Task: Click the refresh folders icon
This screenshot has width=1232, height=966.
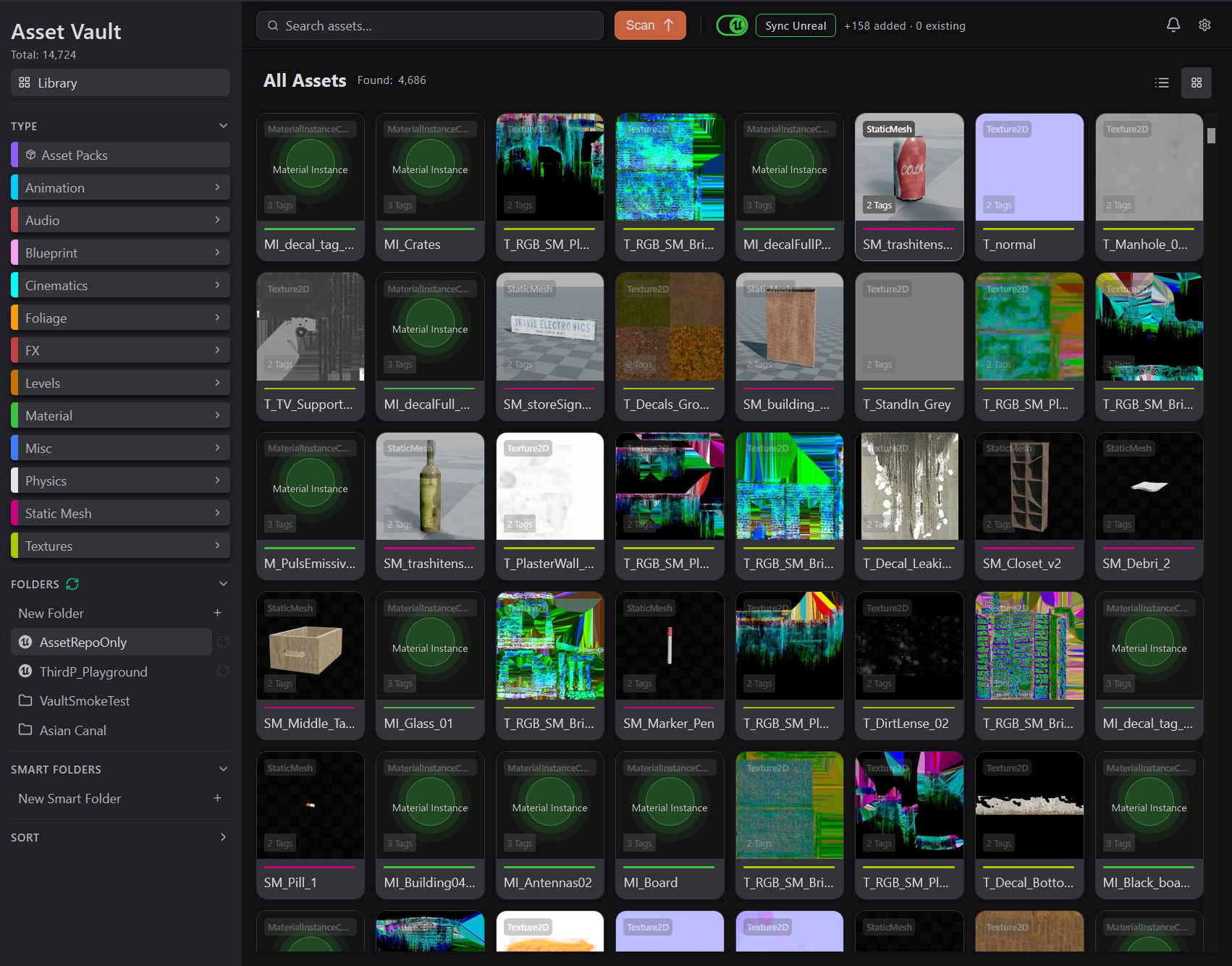Action: [x=72, y=584]
